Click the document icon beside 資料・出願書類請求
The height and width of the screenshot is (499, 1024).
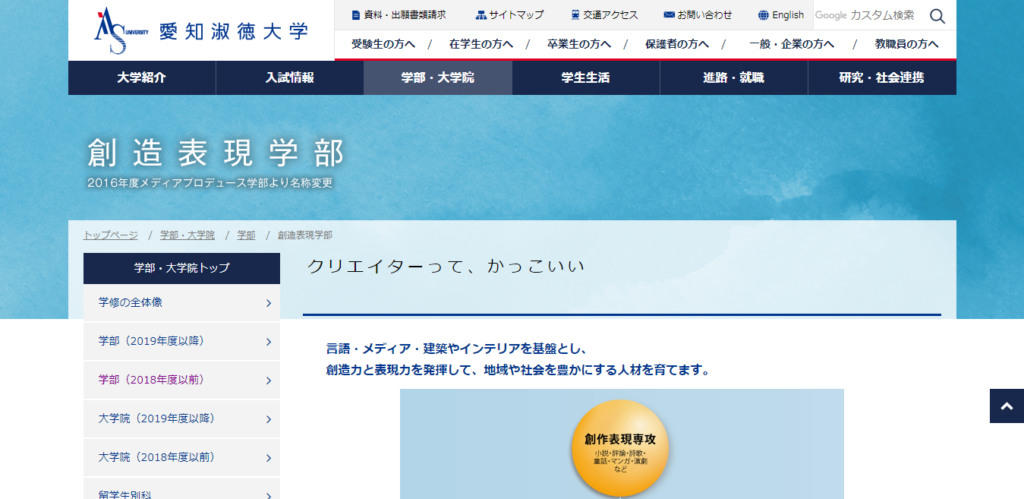click(x=355, y=15)
